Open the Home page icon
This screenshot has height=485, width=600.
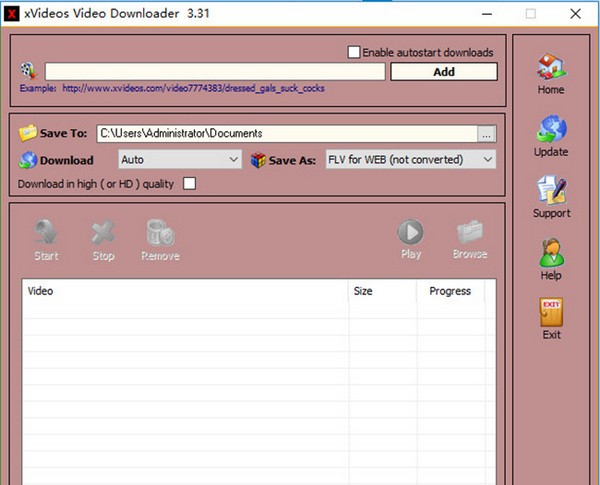click(x=551, y=66)
